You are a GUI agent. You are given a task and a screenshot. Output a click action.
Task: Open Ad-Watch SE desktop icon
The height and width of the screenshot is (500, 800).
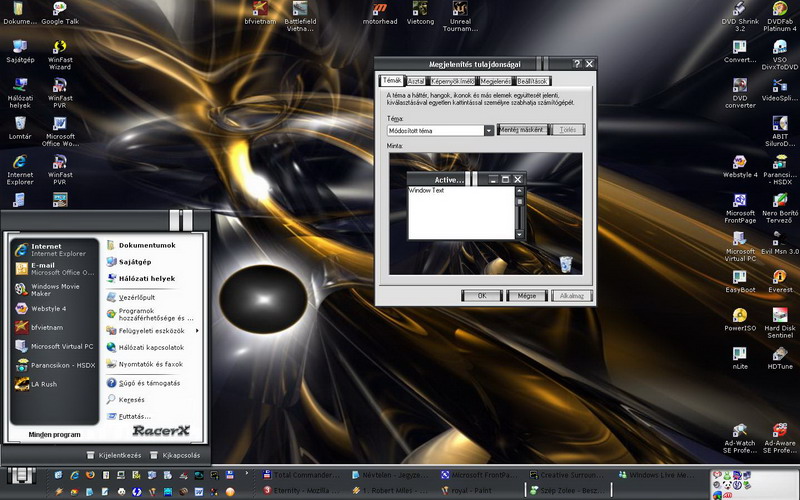pyautogui.click(x=740, y=438)
